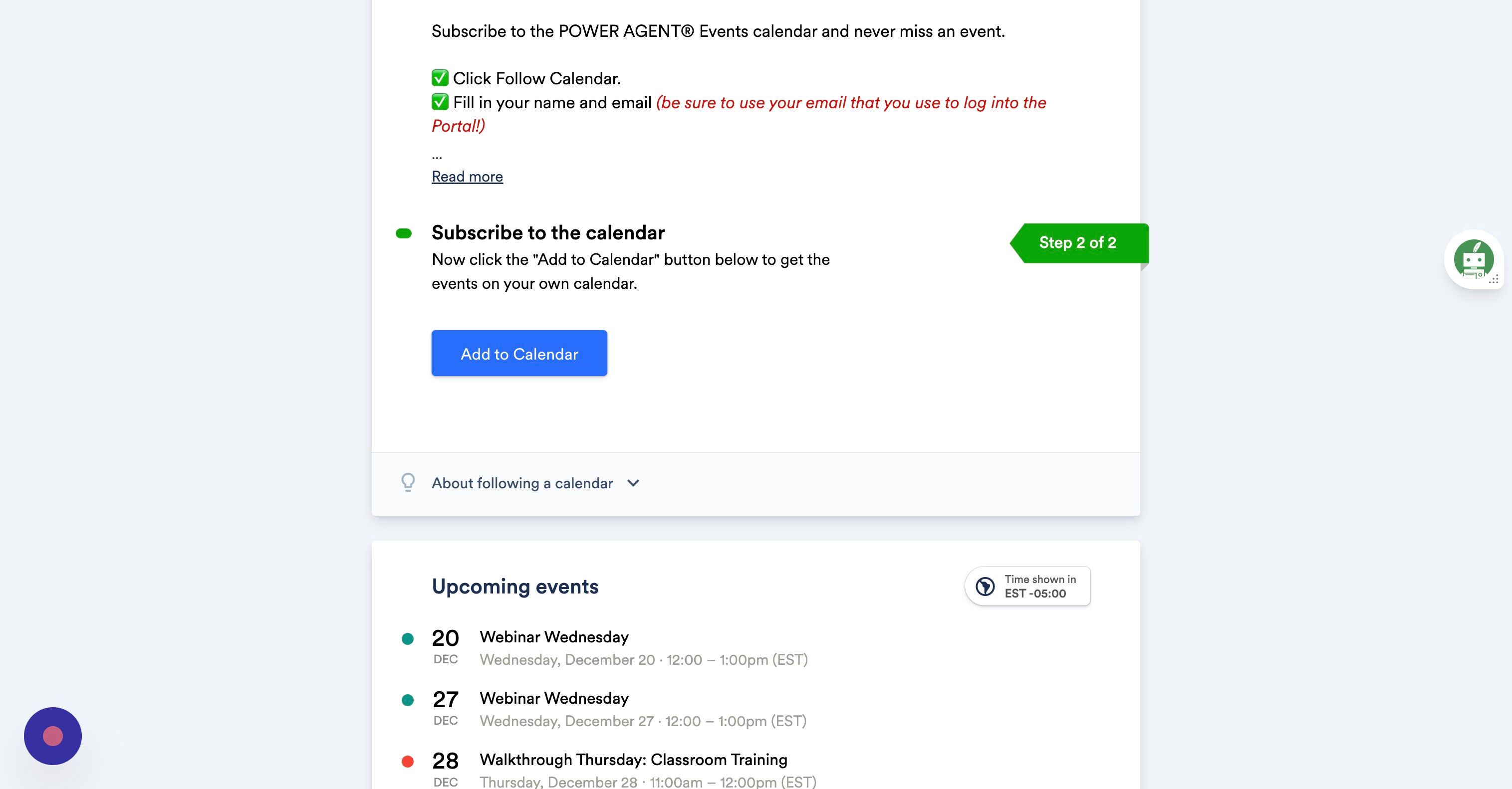
Task: Click the teal dot beside December 20
Action: coord(407,639)
